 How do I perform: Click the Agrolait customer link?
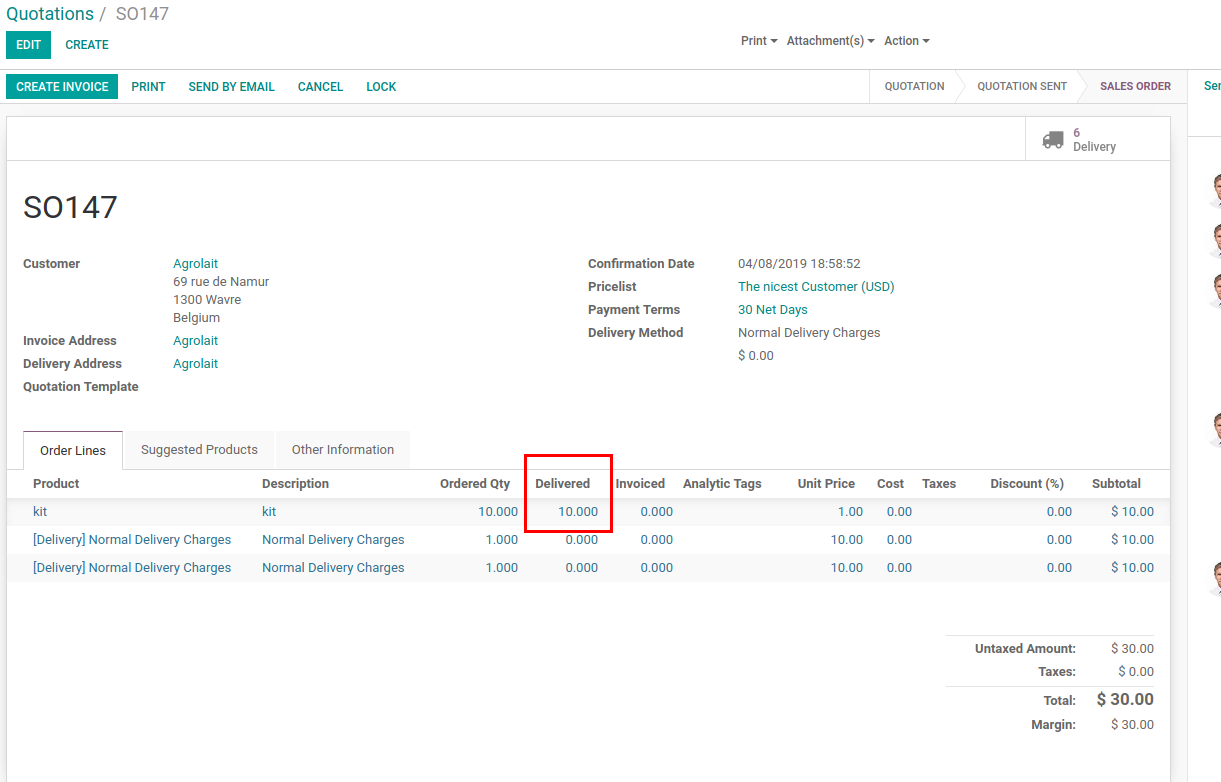(x=195, y=263)
